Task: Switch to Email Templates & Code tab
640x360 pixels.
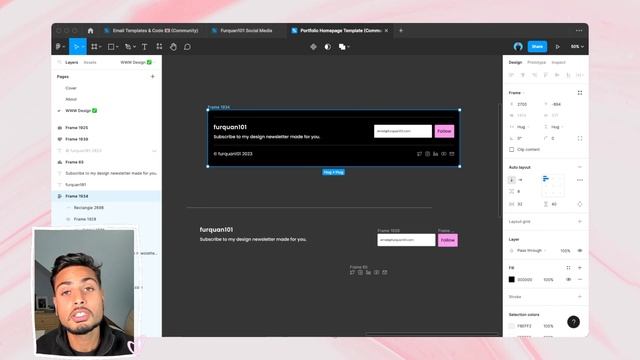Action: click(151, 31)
